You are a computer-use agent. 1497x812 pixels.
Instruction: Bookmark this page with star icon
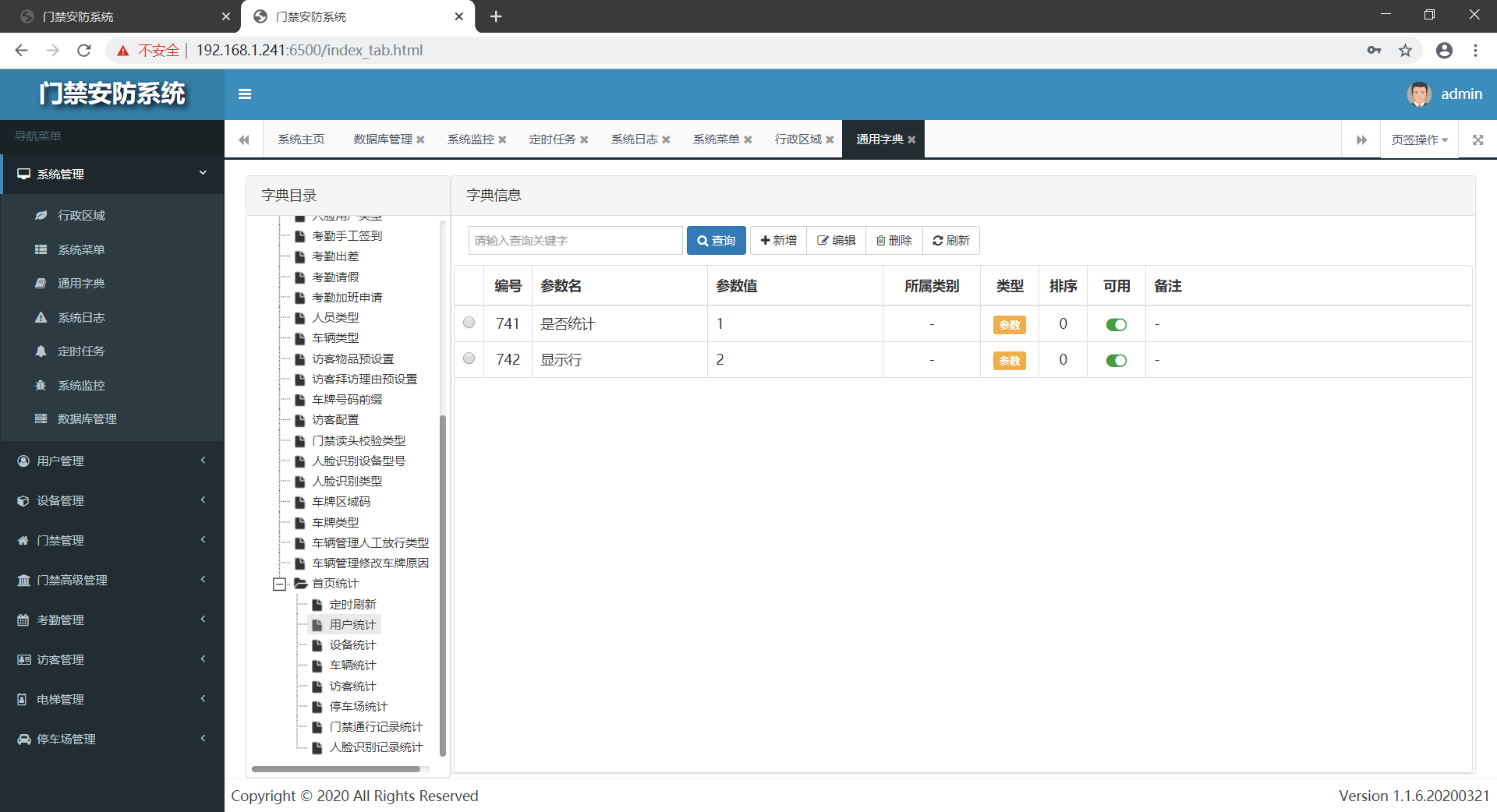click(1405, 51)
